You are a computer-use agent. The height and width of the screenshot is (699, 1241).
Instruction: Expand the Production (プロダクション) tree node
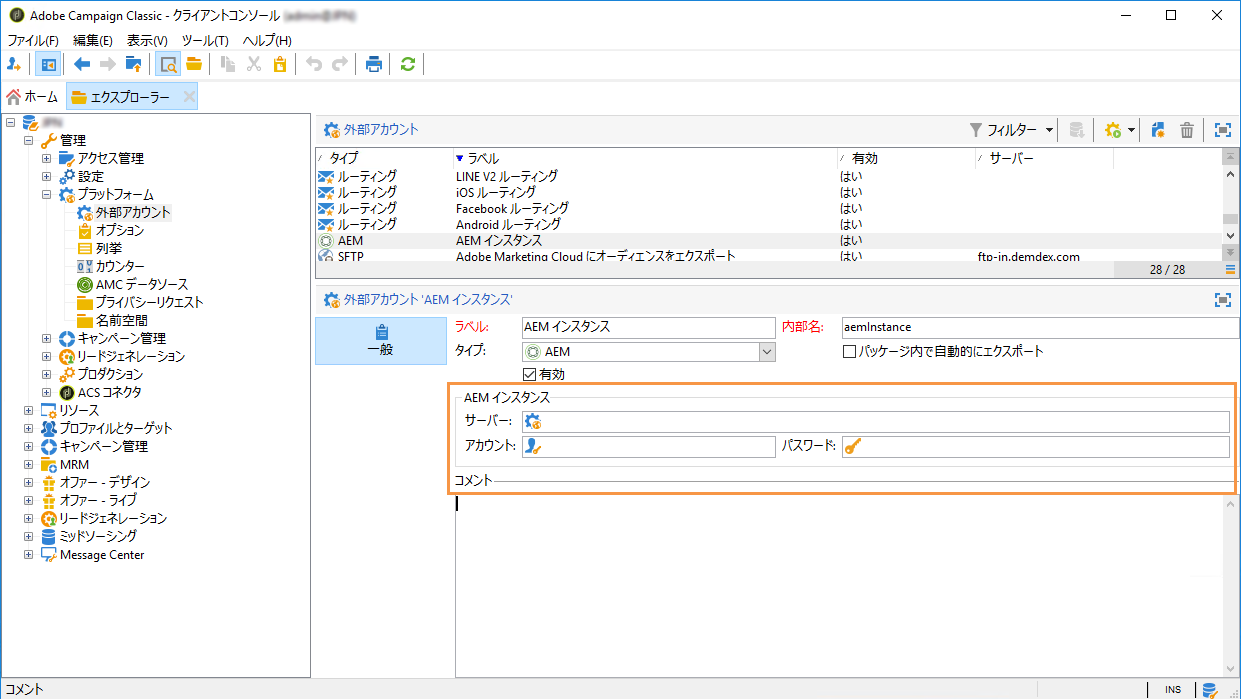(47, 374)
